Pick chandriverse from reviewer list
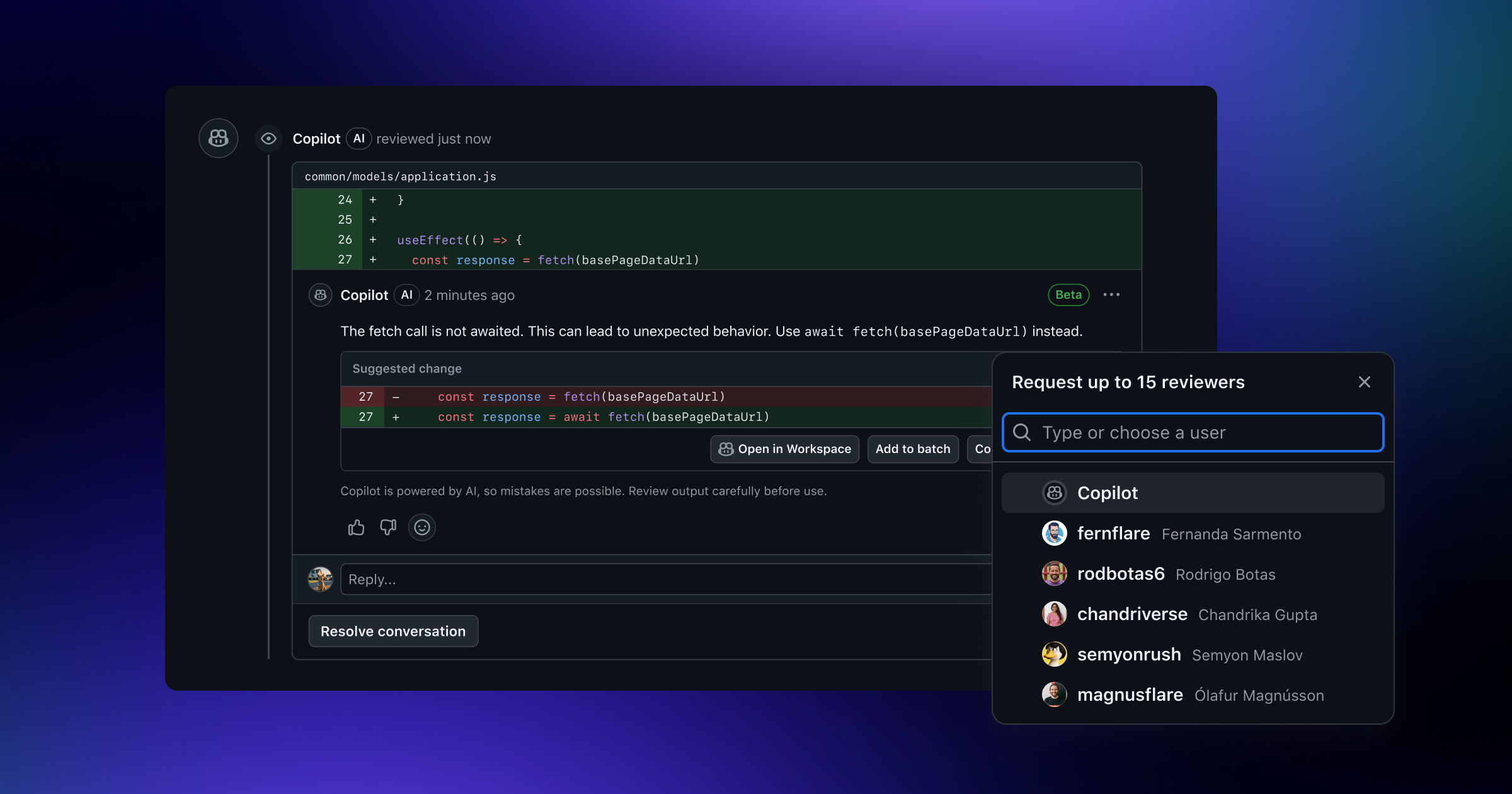This screenshot has height=794, width=1512. point(1131,614)
